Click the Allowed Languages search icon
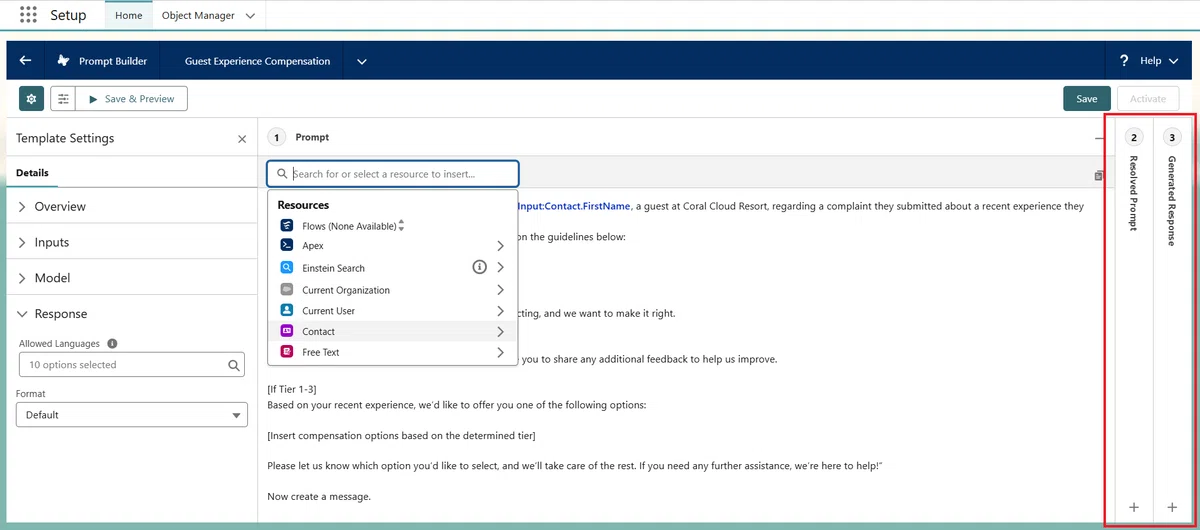 point(233,365)
